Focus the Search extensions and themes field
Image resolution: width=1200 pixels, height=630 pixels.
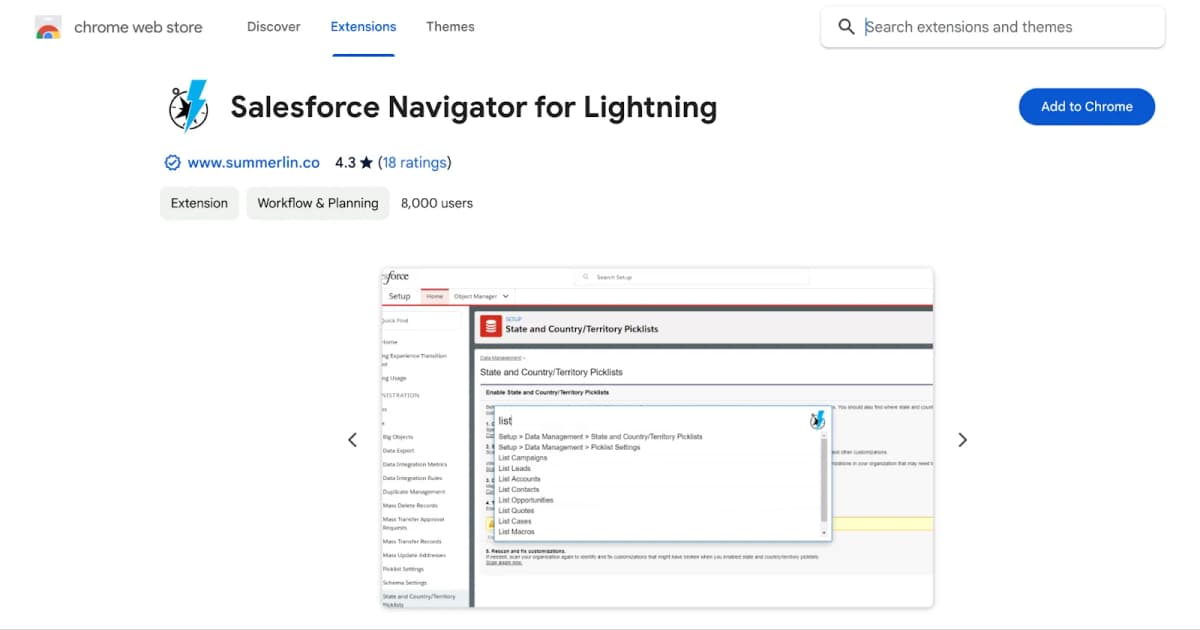pyautogui.click(x=993, y=27)
